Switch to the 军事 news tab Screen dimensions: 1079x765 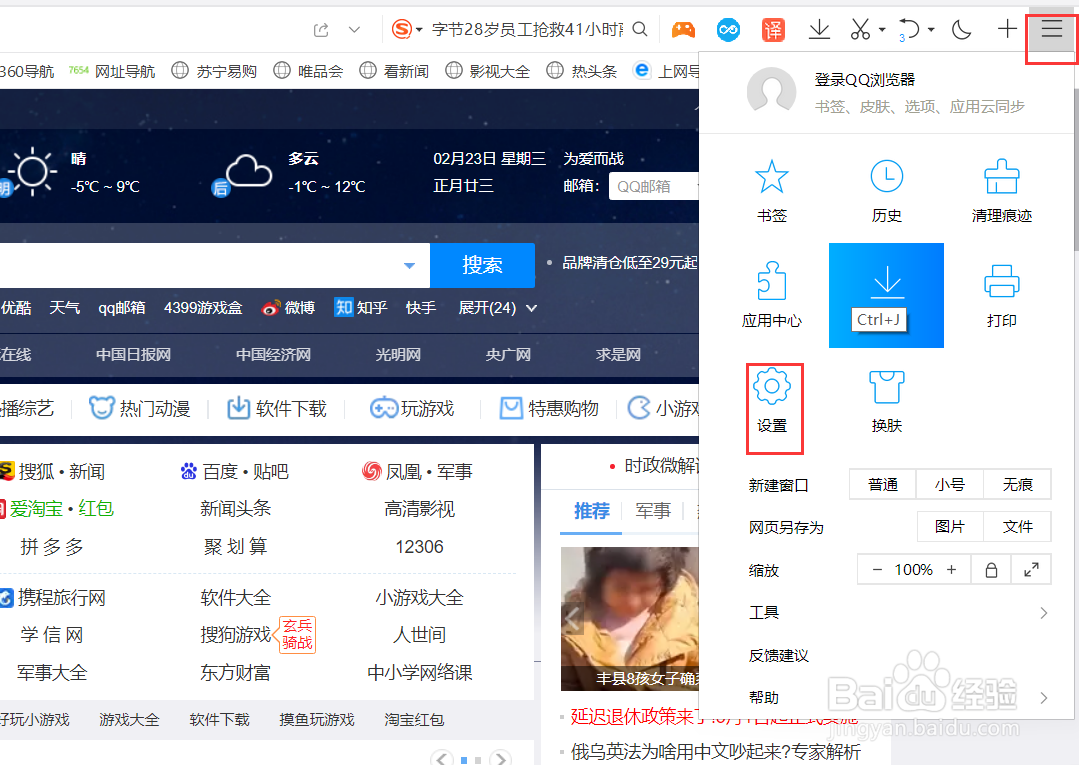(x=653, y=511)
